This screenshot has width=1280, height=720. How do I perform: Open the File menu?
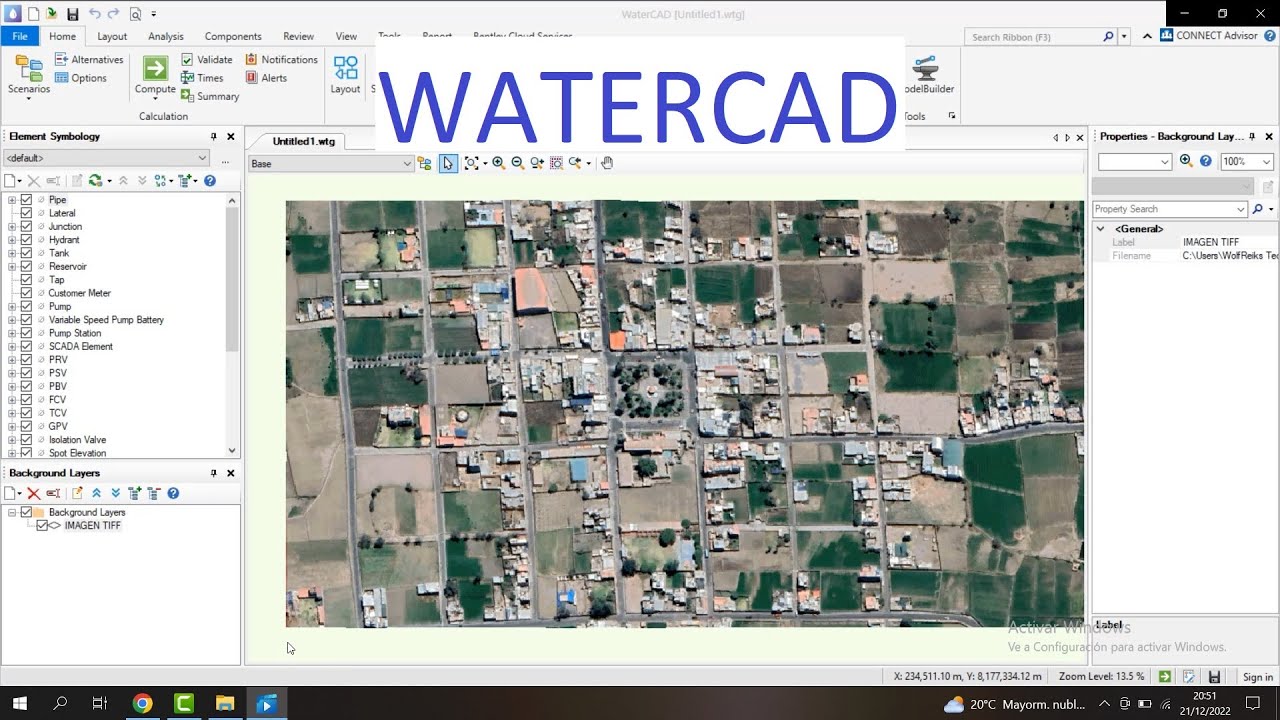tap(20, 36)
